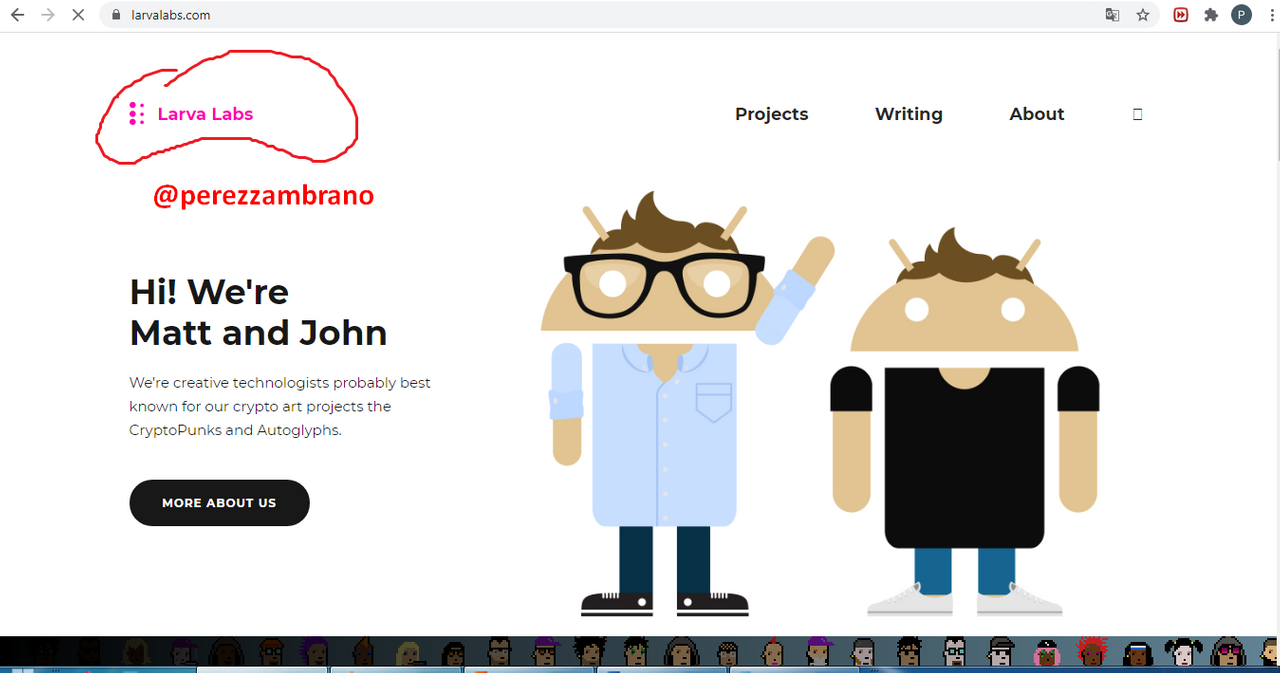
Task: Click the "CryptoPunks and Autoglyphs." text line
Action: pyautogui.click(x=235, y=431)
